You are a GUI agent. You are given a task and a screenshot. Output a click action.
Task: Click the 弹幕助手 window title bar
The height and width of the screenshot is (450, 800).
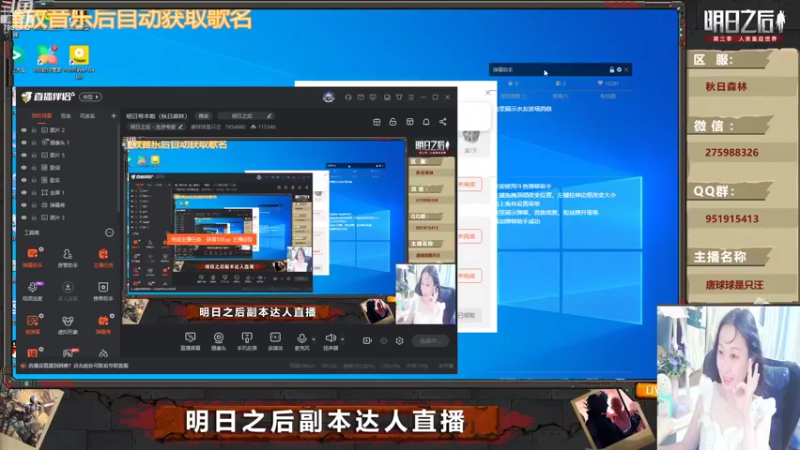pyautogui.click(x=560, y=69)
